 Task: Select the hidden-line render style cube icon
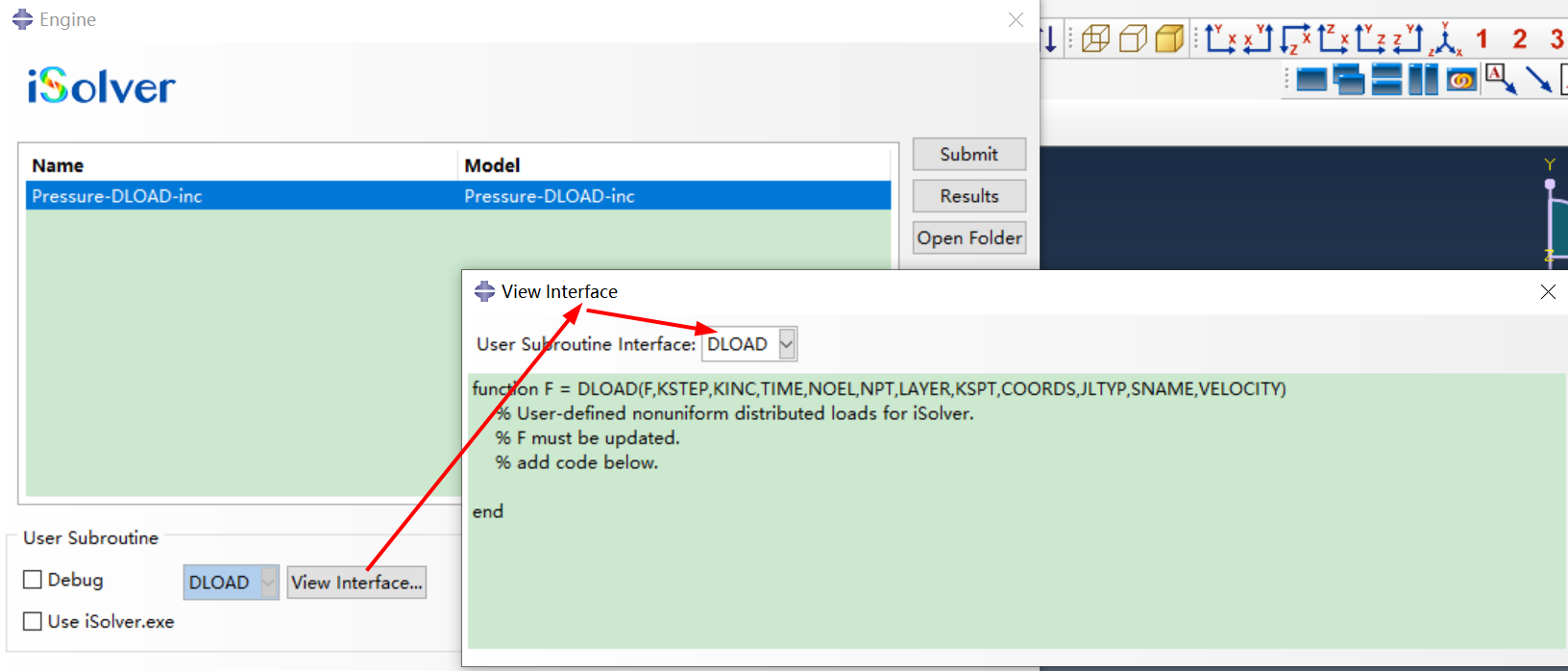click(x=1133, y=38)
